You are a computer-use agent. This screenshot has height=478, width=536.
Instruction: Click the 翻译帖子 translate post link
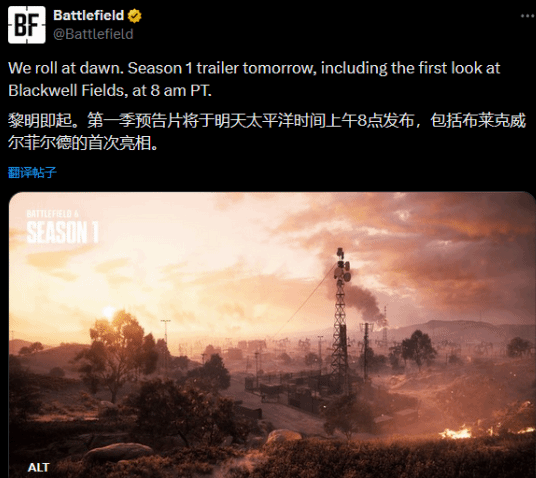(x=32, y=173)
